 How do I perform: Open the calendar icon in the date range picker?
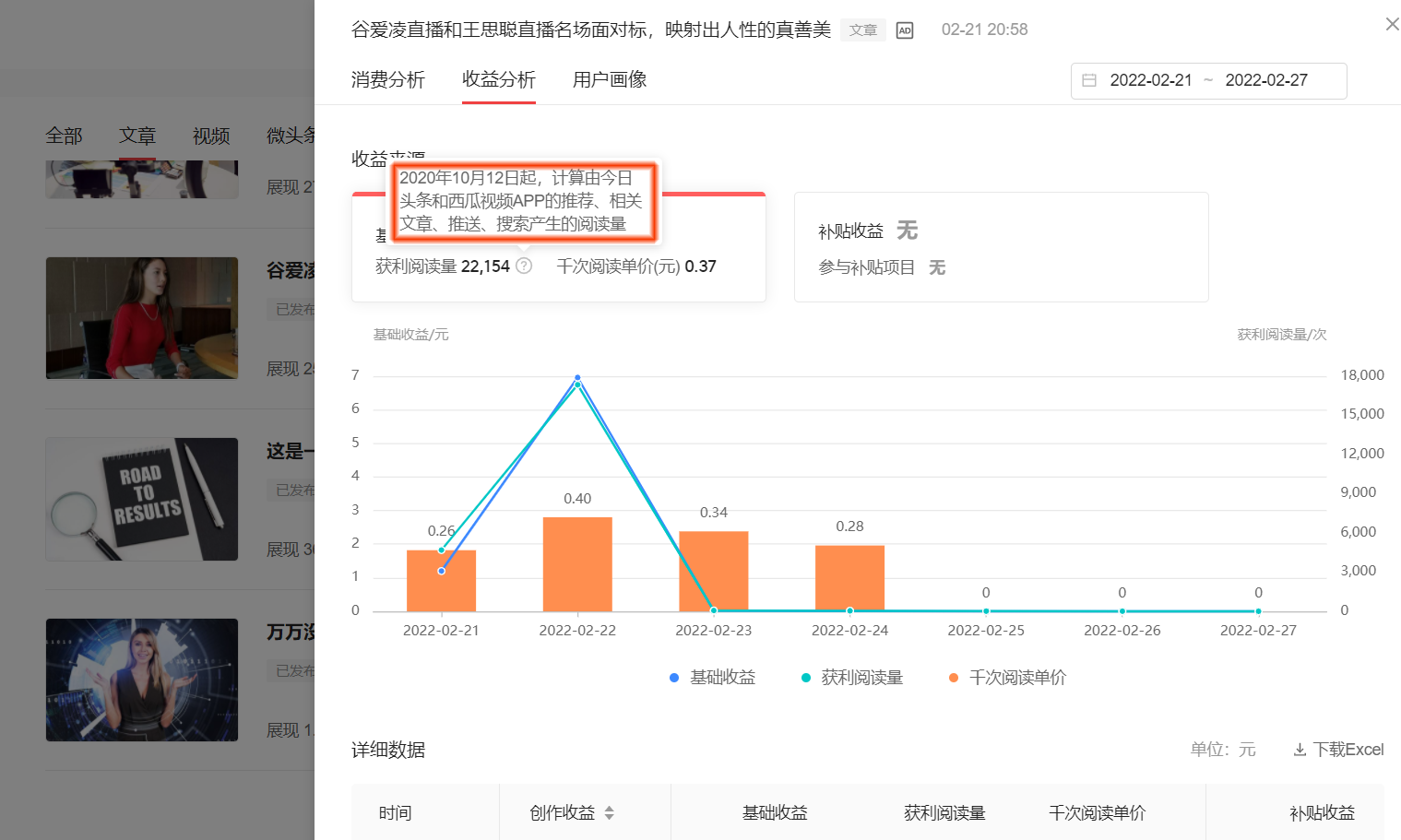click(x=1091, y=81)
